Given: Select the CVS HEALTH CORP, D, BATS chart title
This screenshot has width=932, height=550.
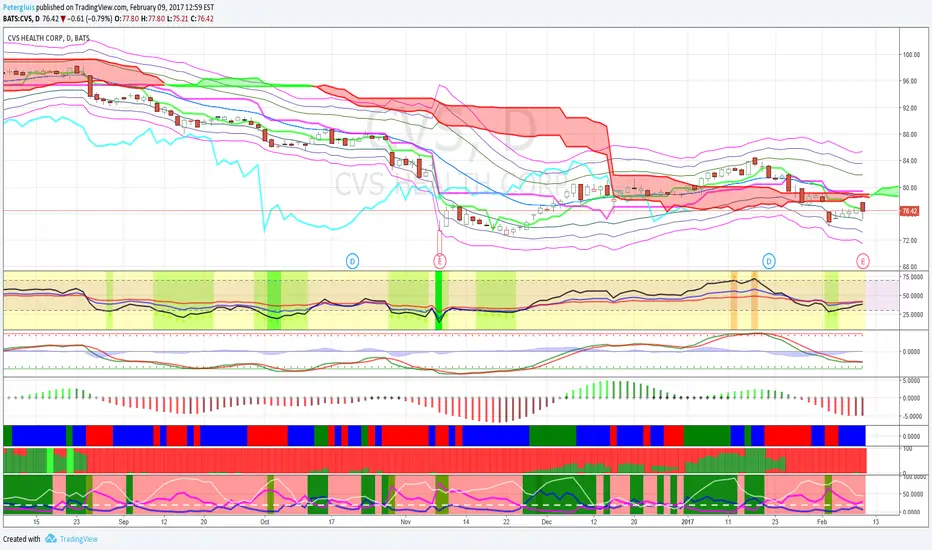Looking at the screenshot, I should [x=49, y=38].
